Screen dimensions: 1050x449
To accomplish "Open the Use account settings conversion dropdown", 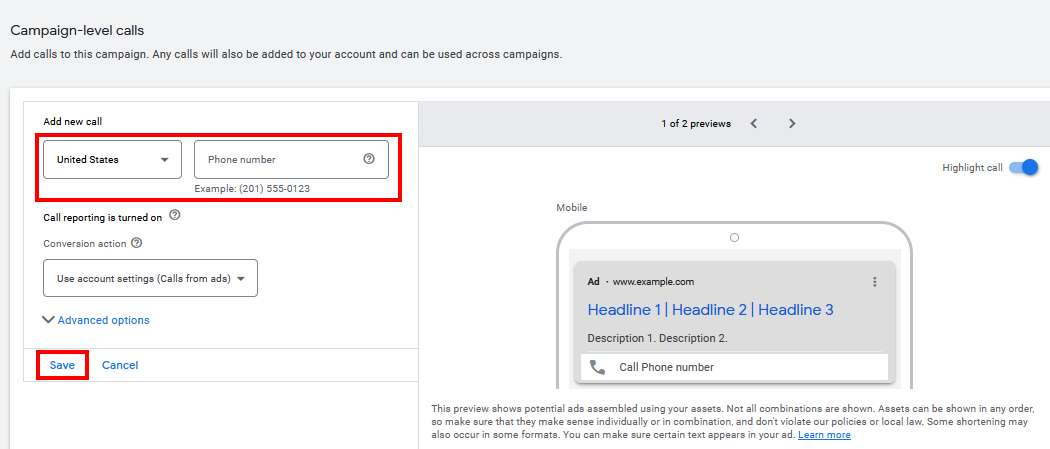I will pyautogui.click(x=151, y=278).
